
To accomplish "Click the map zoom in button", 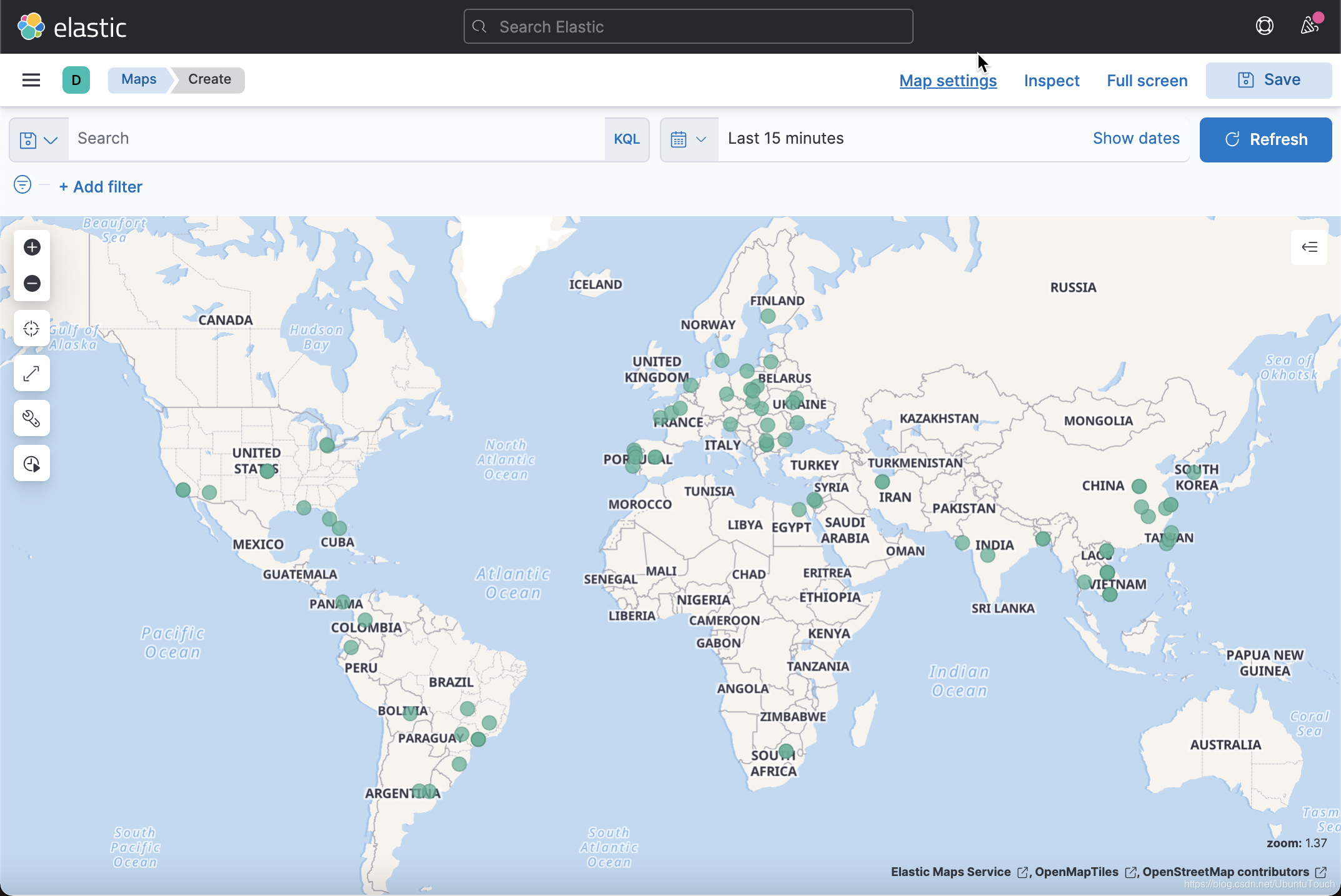I will pos(32,247).
